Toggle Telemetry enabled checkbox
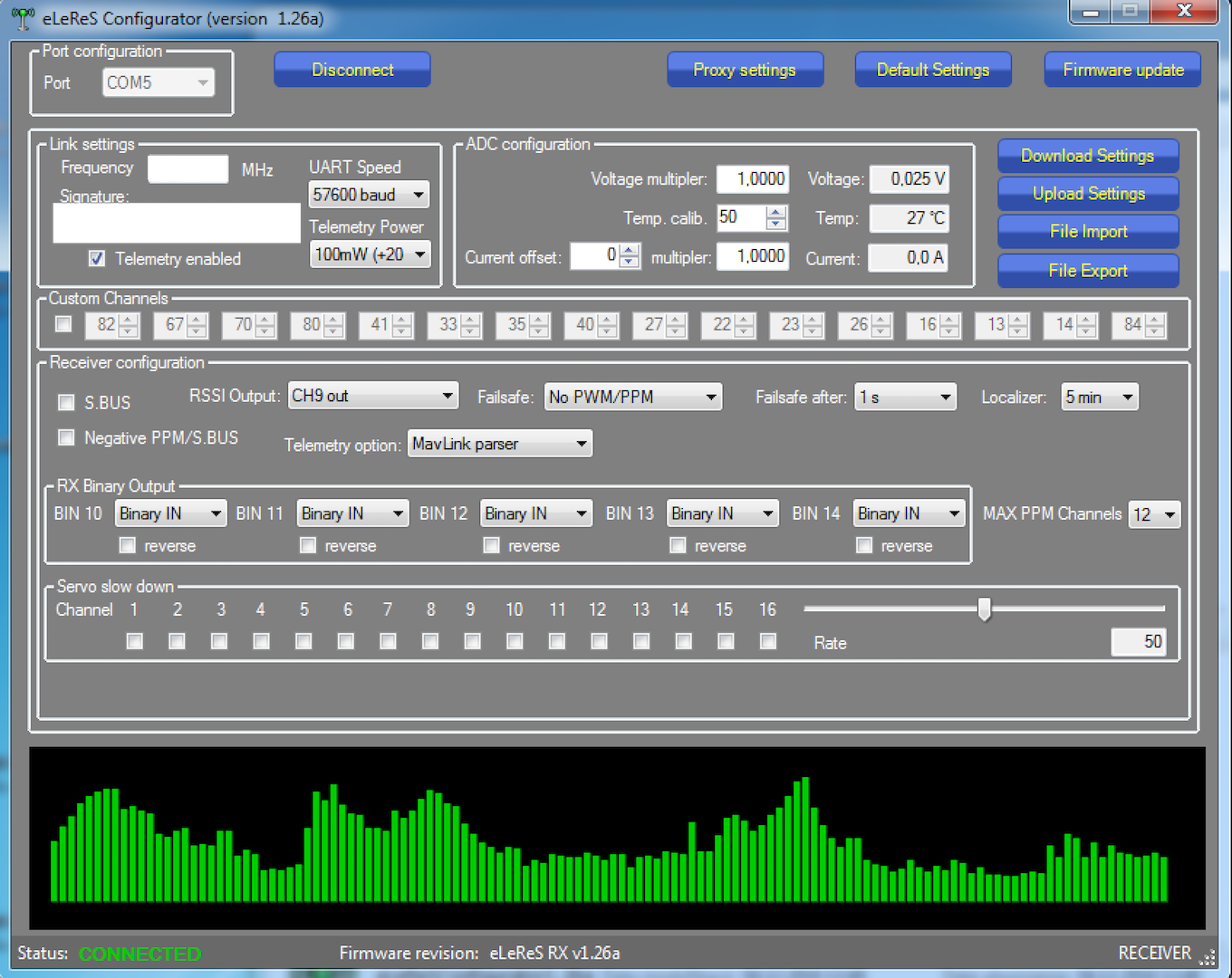This screenshot has height=978, width=1232. (x=97, y=259)
